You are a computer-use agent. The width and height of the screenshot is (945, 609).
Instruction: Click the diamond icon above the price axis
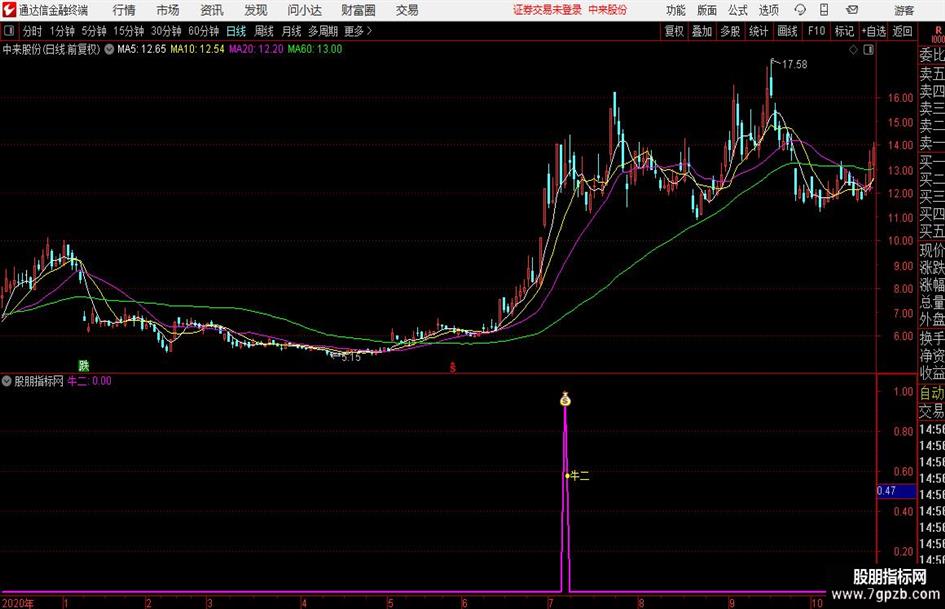853,50
